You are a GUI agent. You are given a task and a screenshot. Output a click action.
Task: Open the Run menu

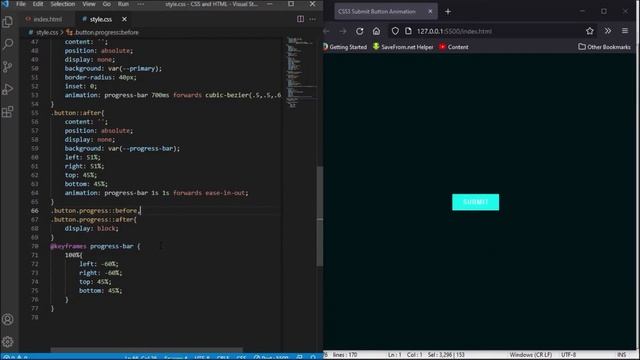[x=123, y=4]
